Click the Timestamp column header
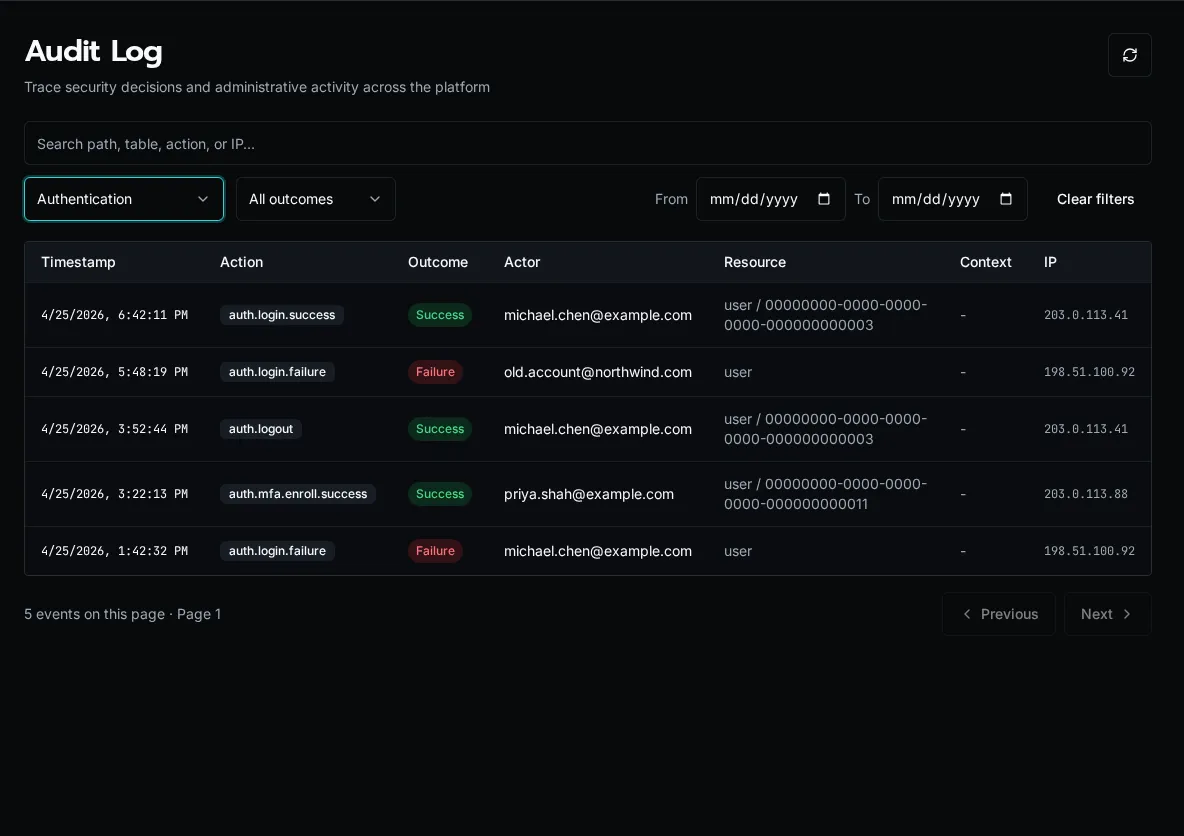1184x836 pixels. (x=79, y=262)
